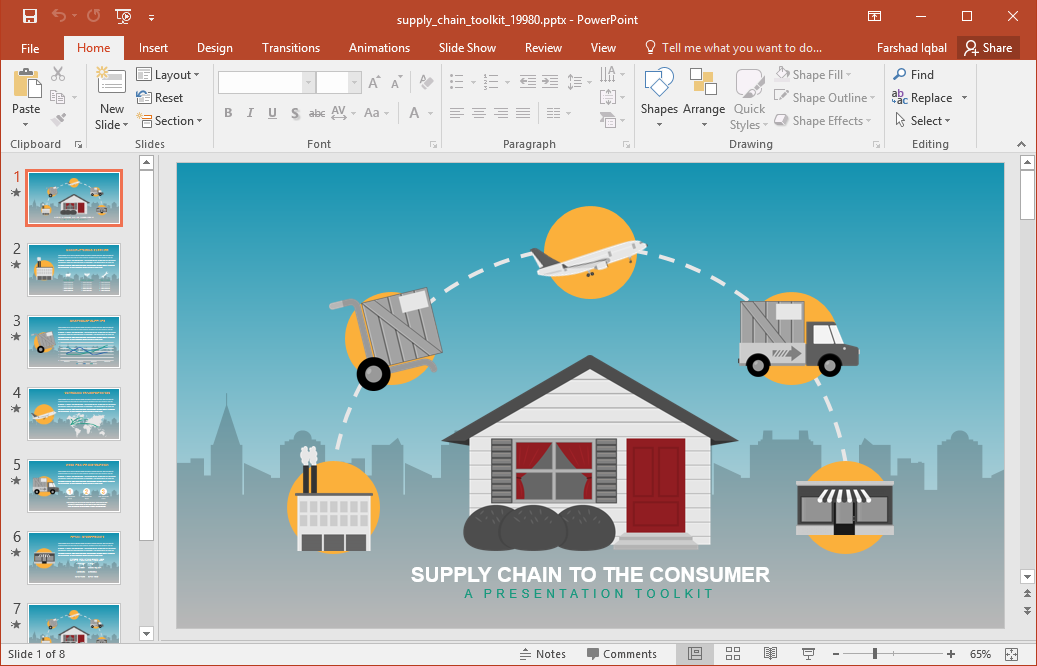Click the Format Painter brush icon
Image resolution: width=1037 pixels, height=666 pixels.
[58, 120]
